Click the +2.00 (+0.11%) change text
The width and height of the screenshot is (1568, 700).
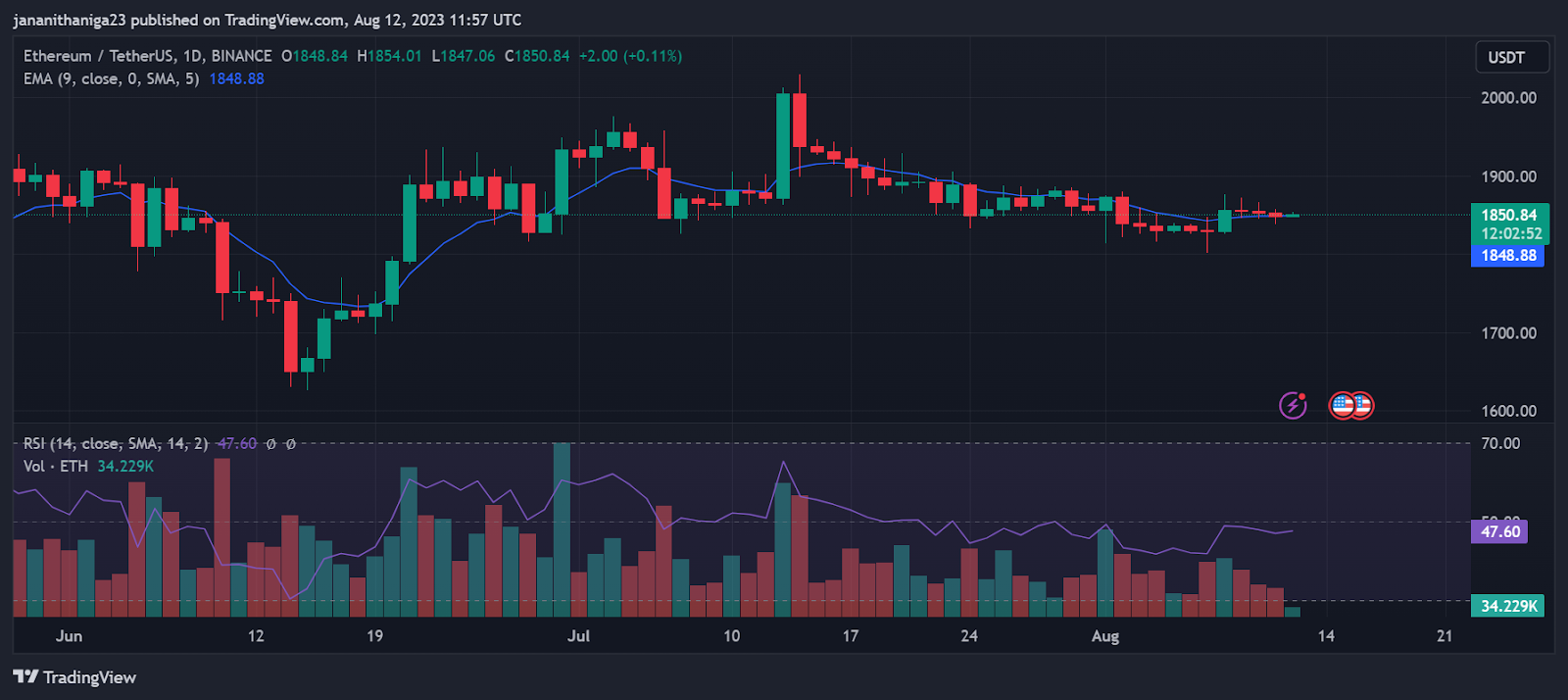point(630,56)
